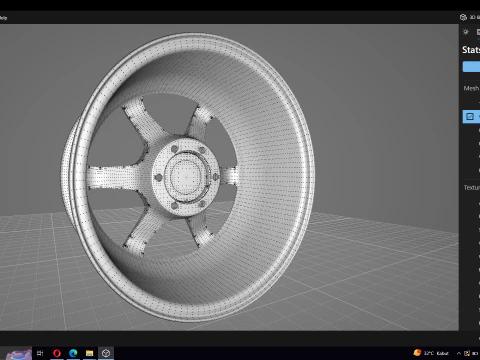Tick the highlighted blue checkbox in Stats panel
Screen dimensions: 480x360
coord(470,117)
